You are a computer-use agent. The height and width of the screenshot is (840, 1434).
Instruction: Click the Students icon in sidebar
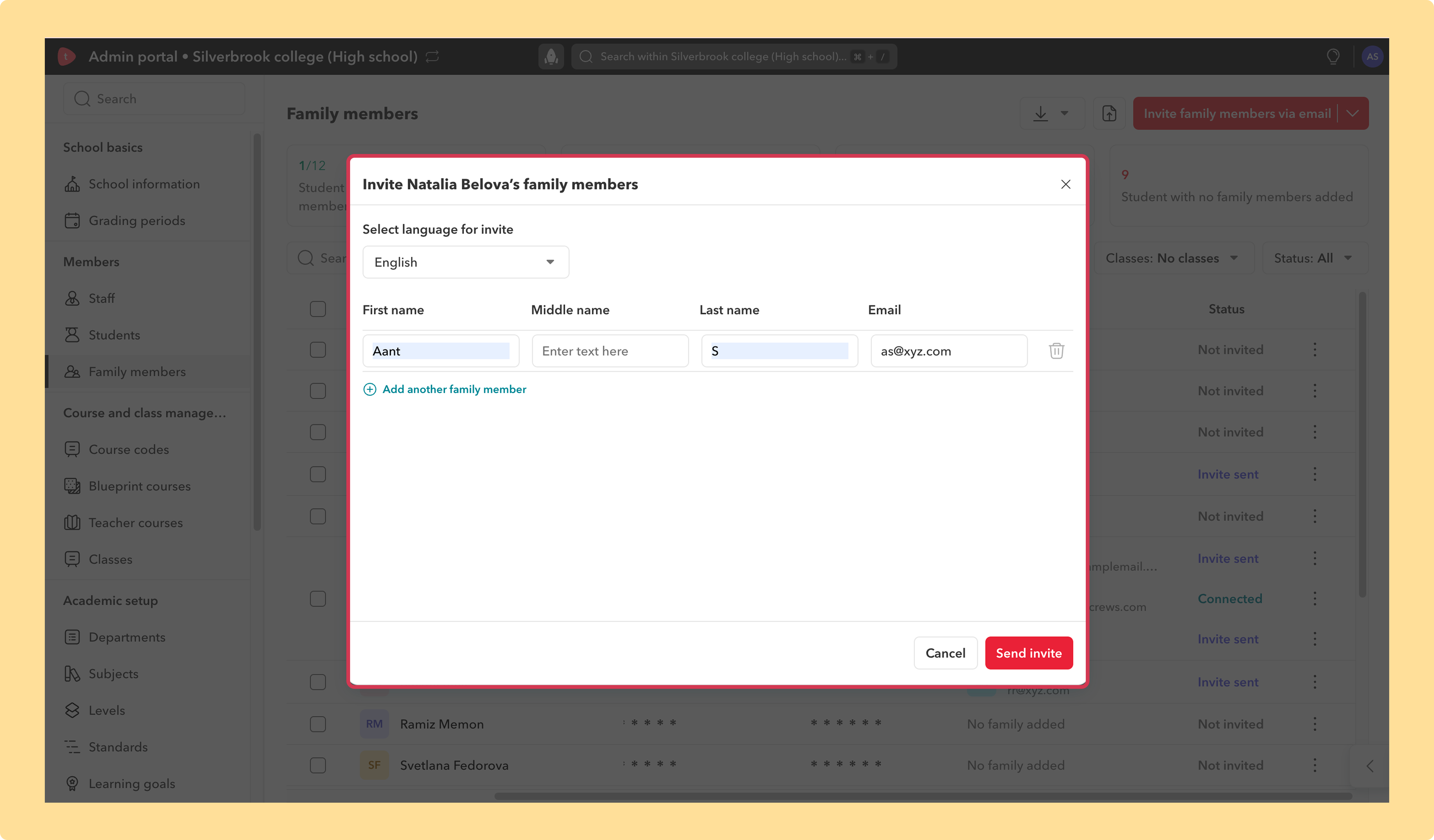pos(72,335)
